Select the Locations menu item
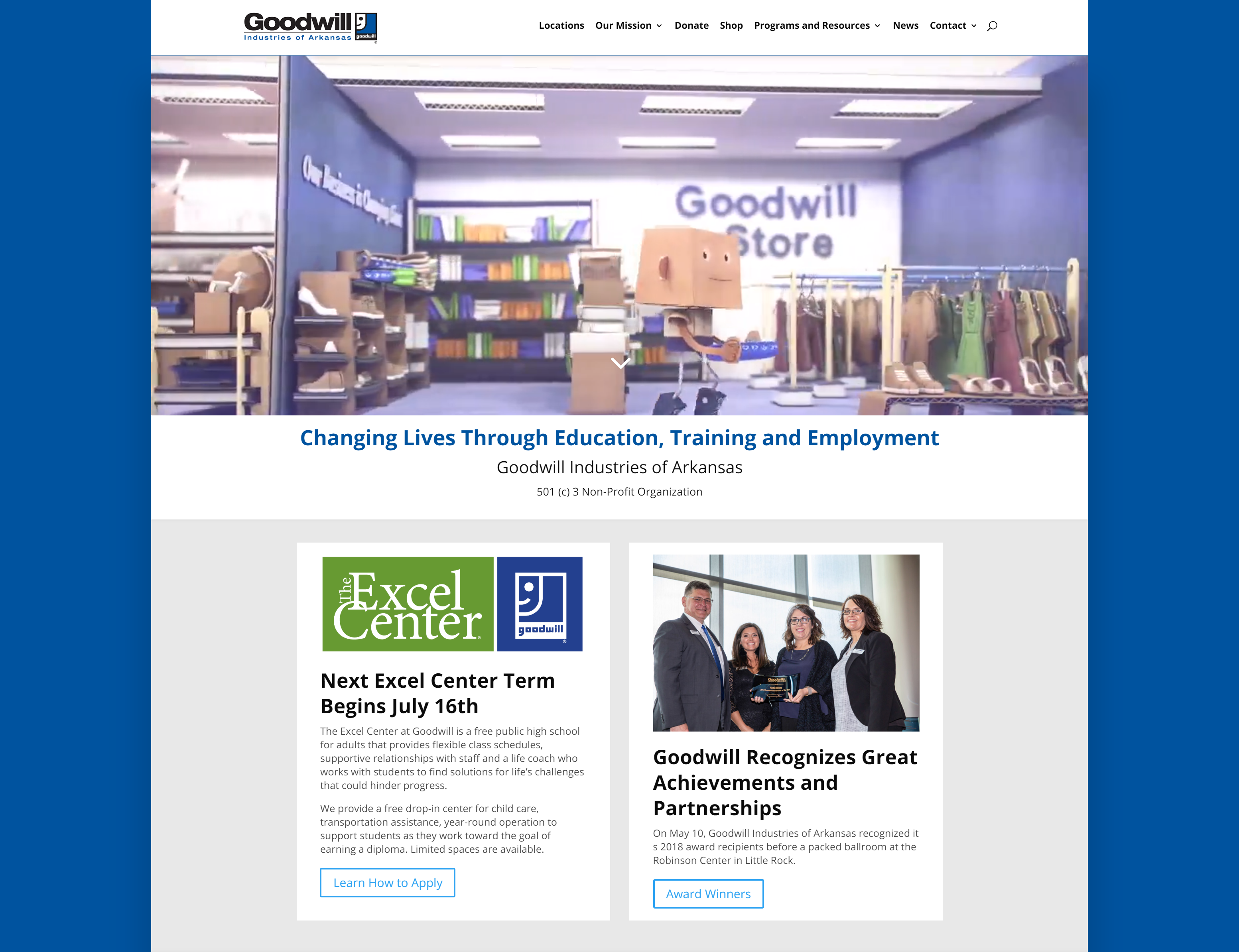 click(x=561, y=25)
